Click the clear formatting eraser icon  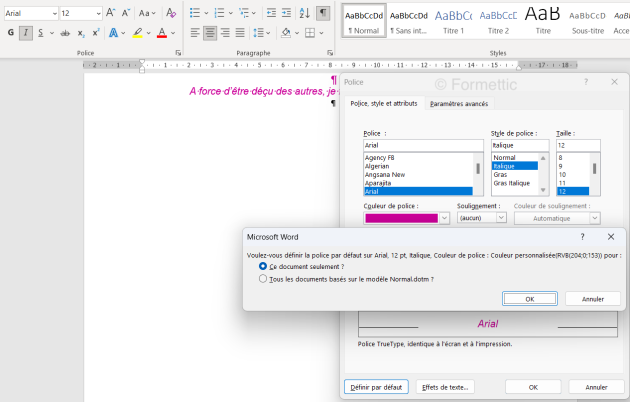[170, 13]
